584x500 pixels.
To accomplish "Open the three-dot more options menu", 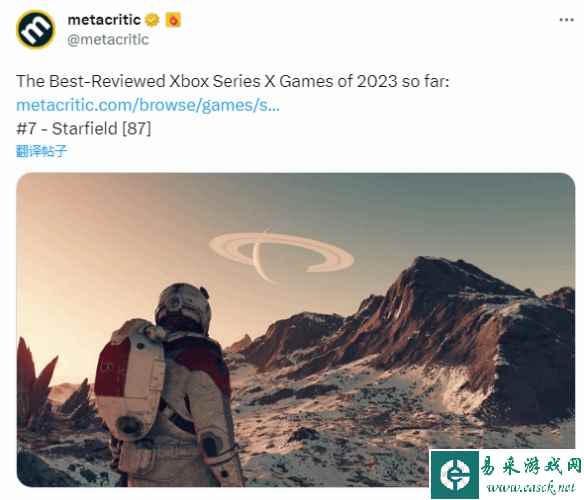I will pos(566,20).
